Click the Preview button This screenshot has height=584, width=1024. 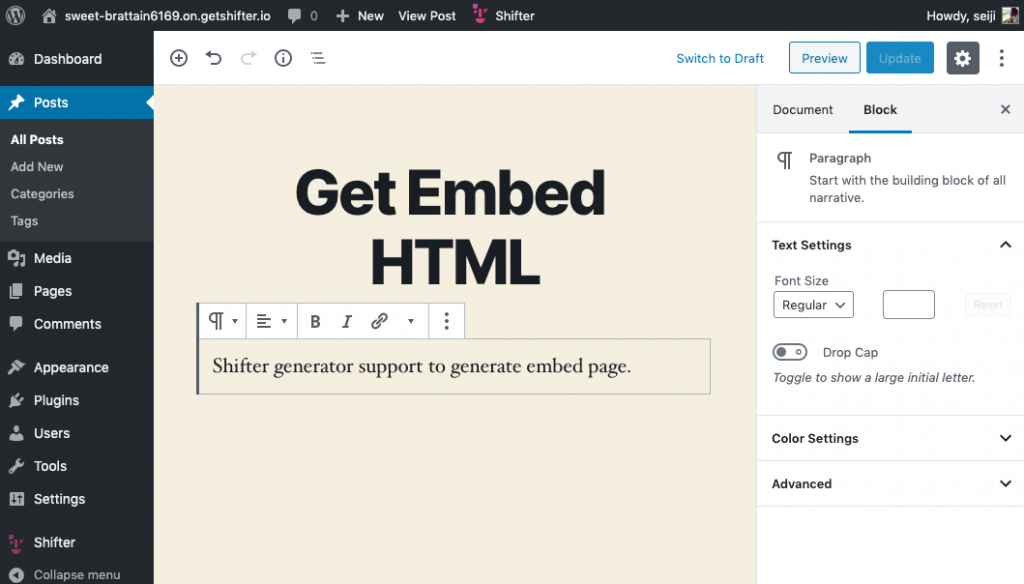[824, 58]
